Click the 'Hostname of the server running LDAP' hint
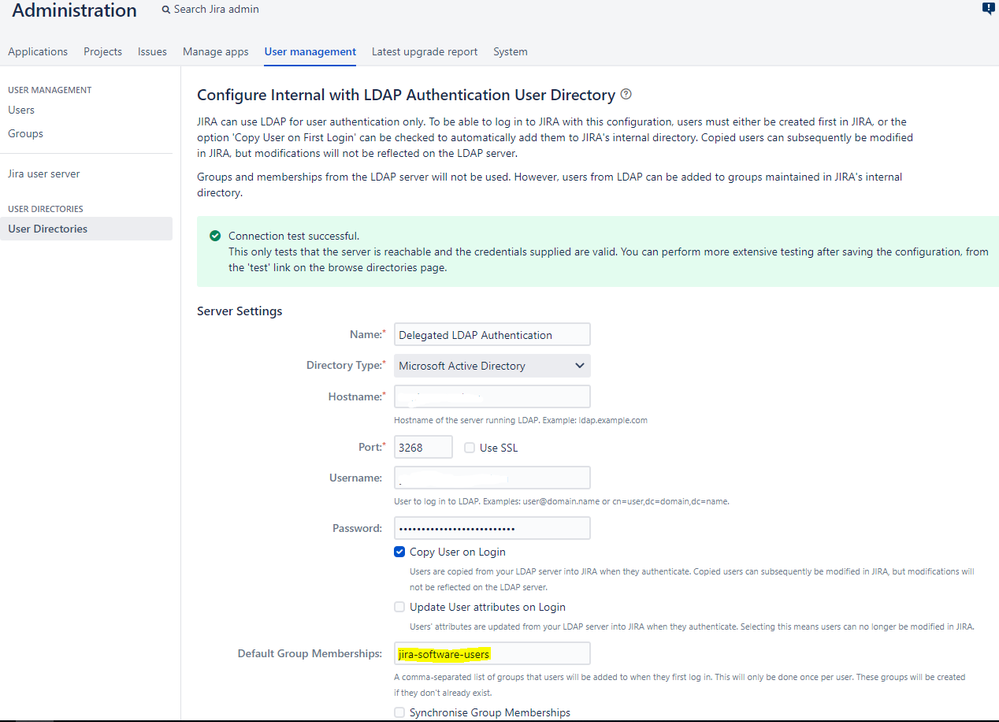 pyautogui.click(x=521, y=421)
